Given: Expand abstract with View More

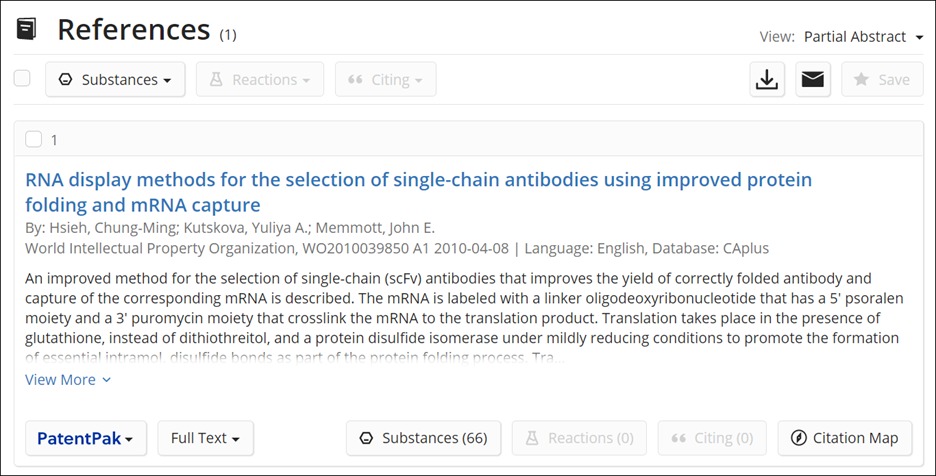Looking at the screenshot, I should pyautogui.click(x=68, y=380).
